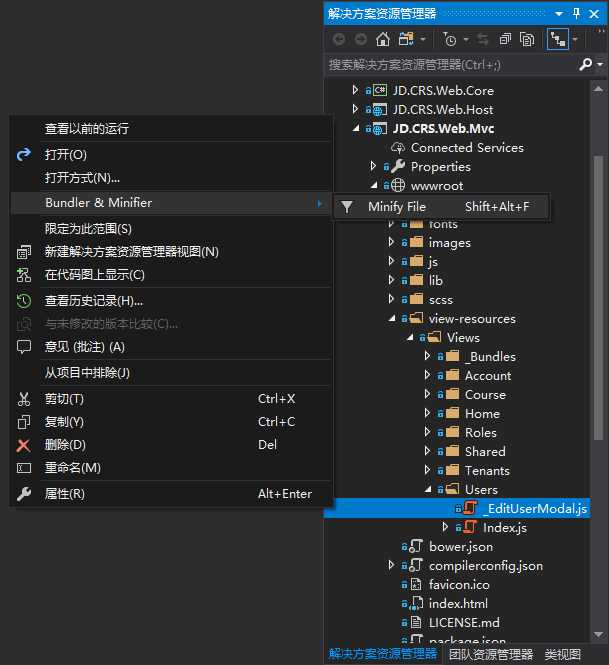Click the view history clock icon
The width and height of the screenshot is (609, 665).
(x=24, y=301)
